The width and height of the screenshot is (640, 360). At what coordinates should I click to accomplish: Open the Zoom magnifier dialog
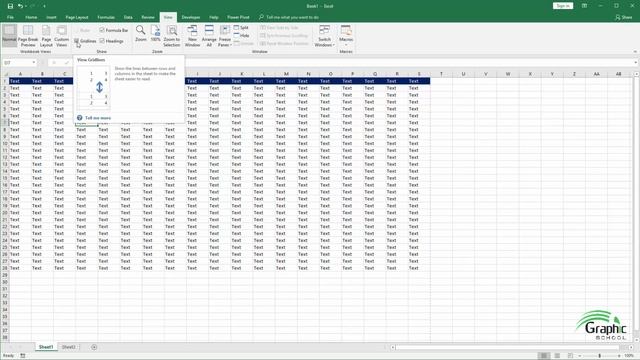point(140,33)
